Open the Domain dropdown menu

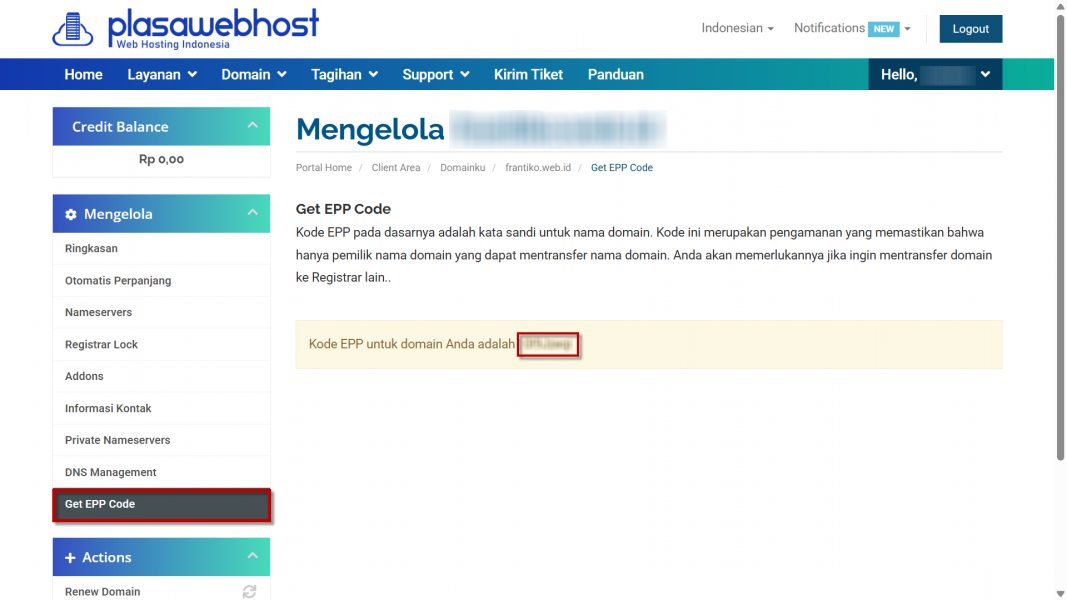253,74
